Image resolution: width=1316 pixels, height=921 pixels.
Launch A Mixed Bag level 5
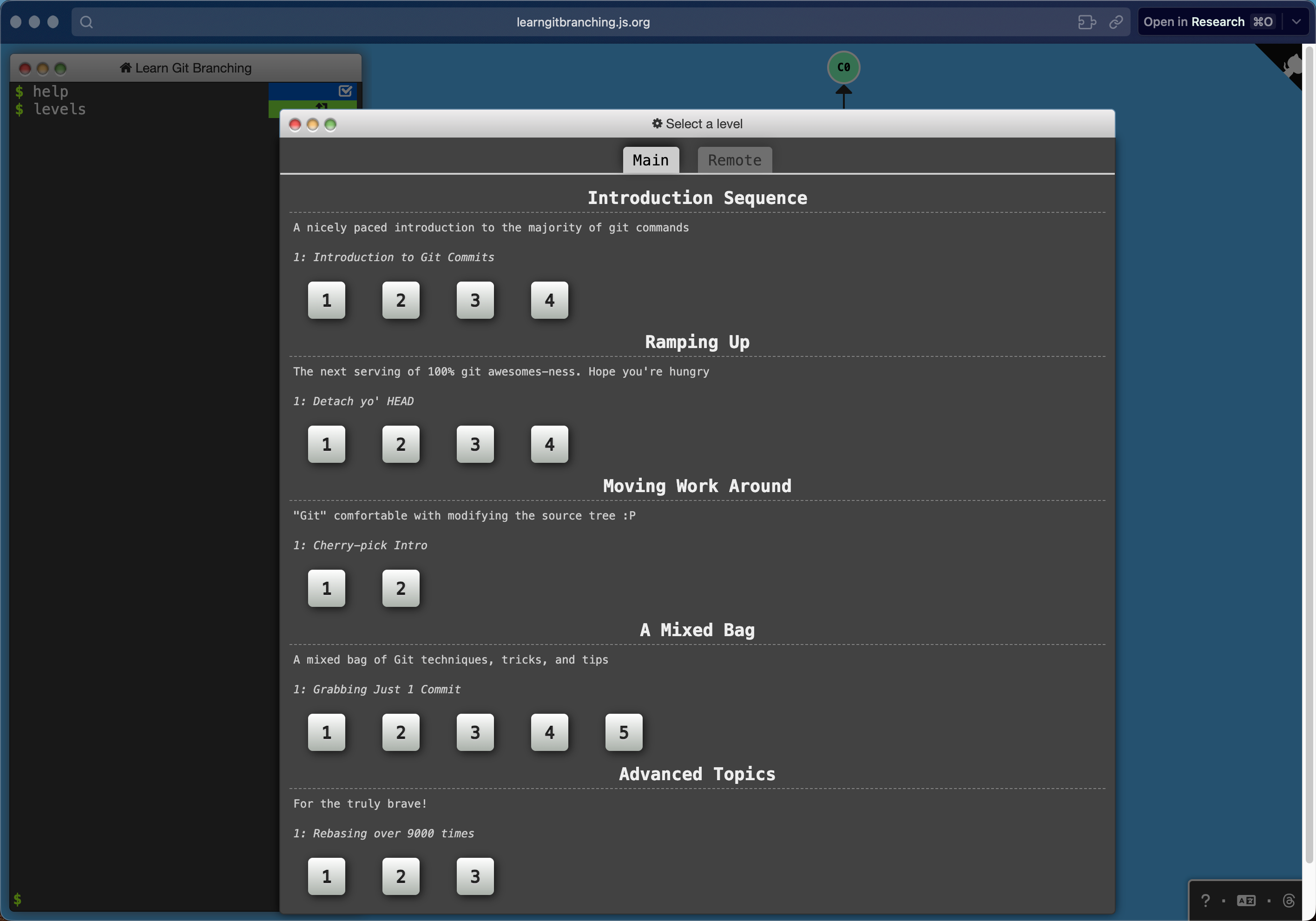pyautogui.click(x=624, y=732)
